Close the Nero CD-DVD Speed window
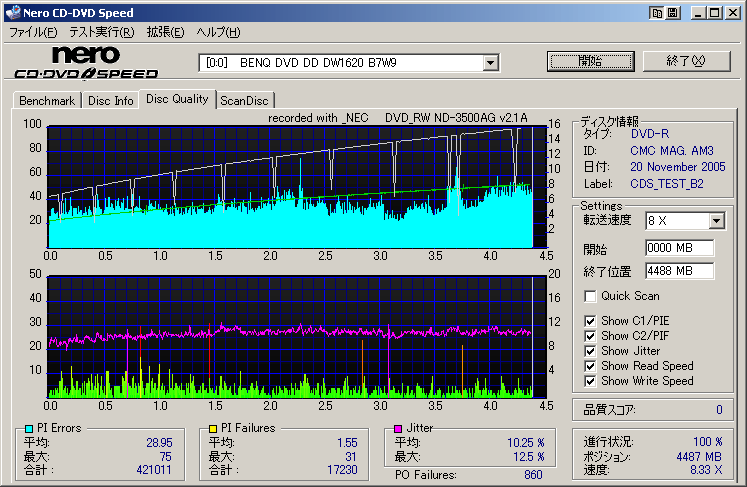The width and height of the screenshot is (747, 487). (x=732, y=13)
